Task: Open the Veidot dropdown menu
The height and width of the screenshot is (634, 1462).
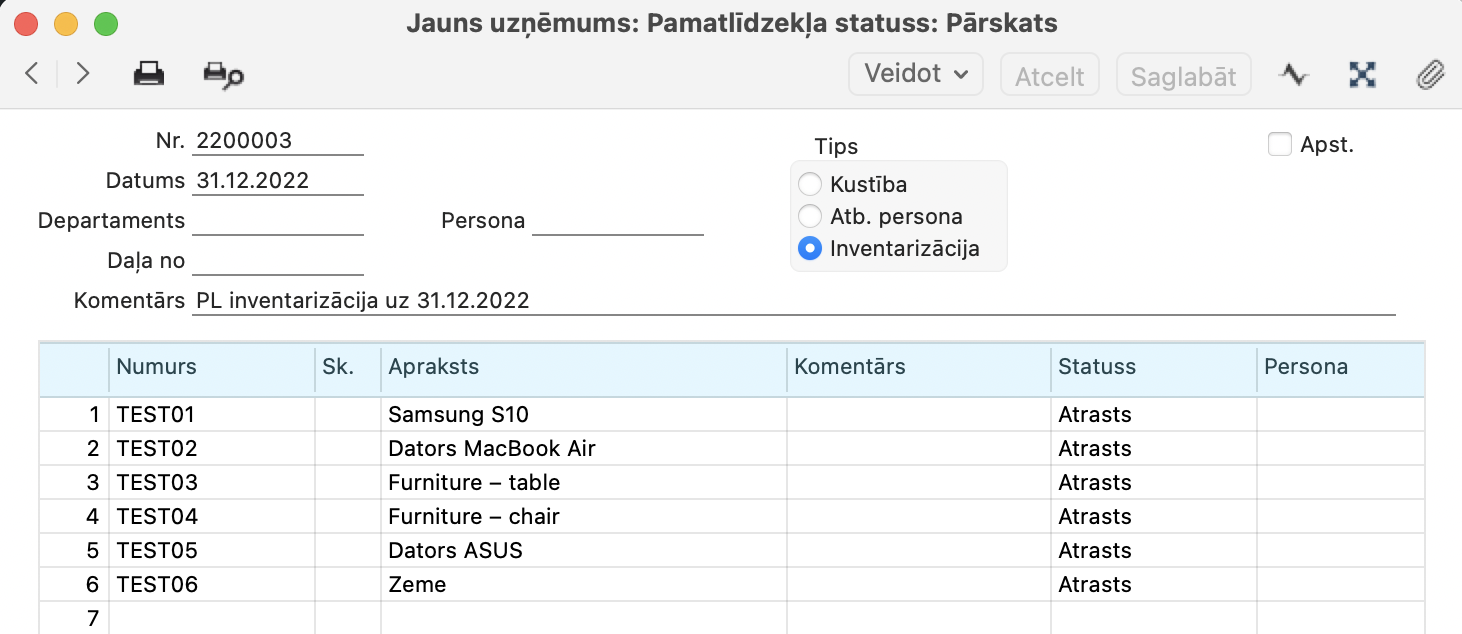Action: point(915,74)
